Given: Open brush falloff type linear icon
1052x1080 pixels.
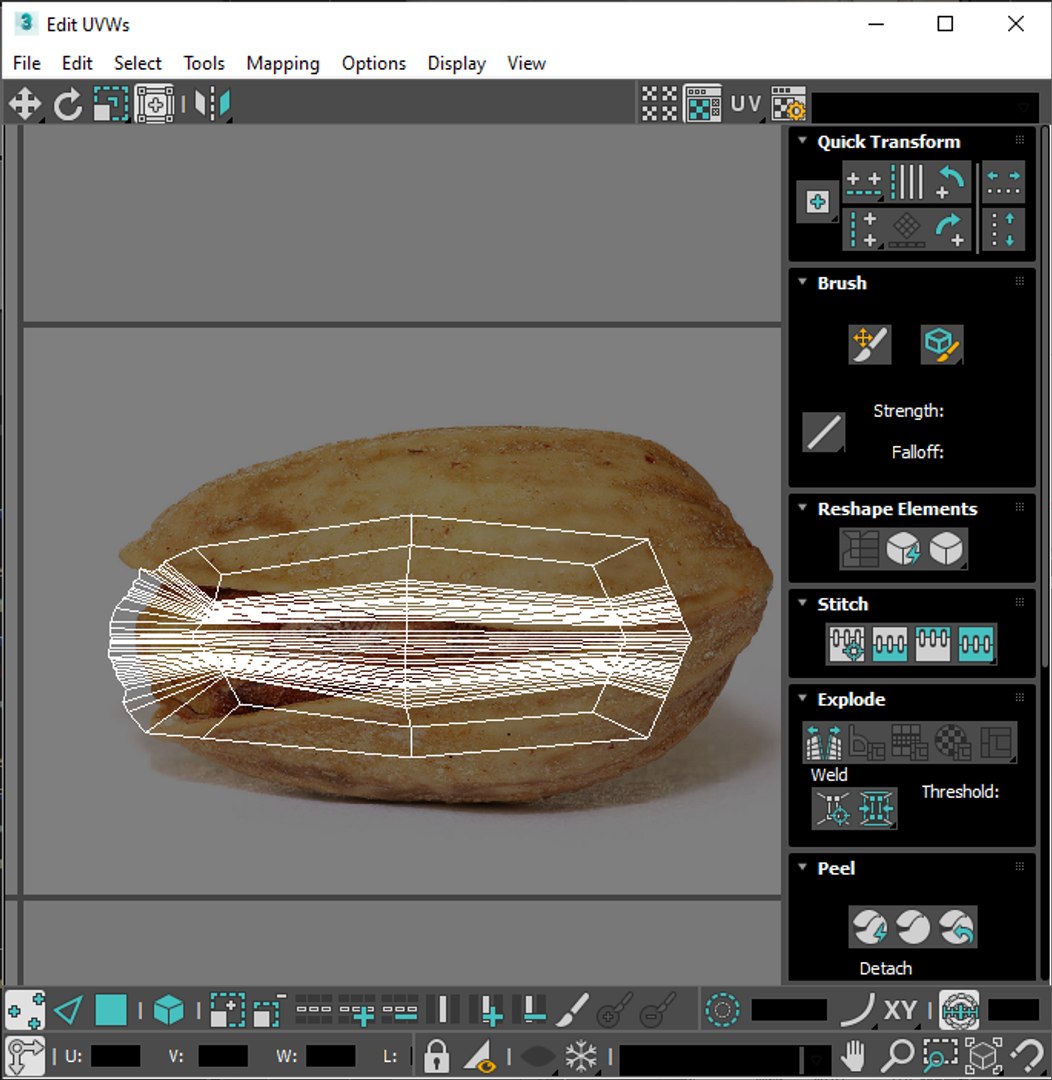Looking at the screenshot, I should click(824, 433).
